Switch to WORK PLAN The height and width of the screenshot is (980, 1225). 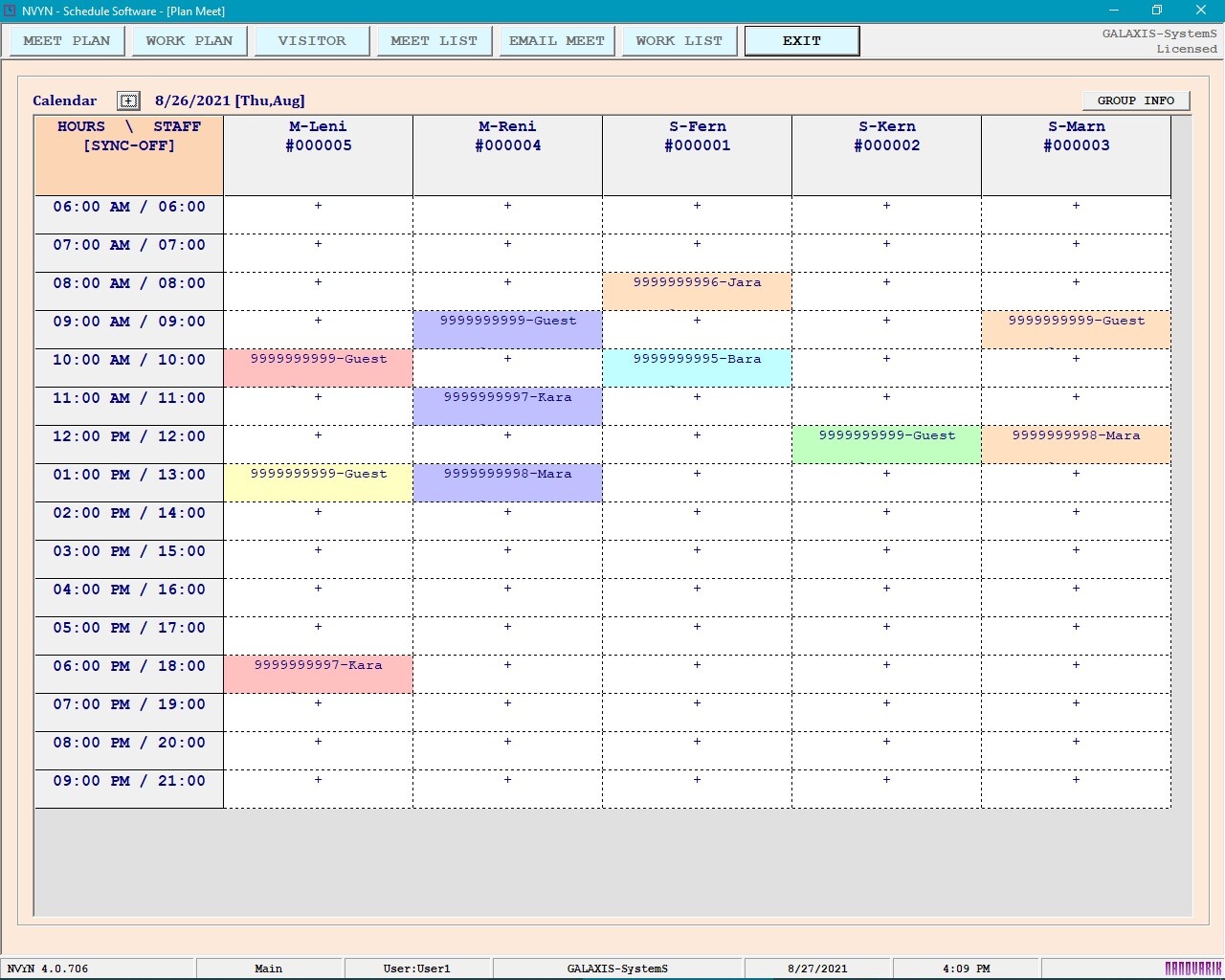(x=189, y=41)
